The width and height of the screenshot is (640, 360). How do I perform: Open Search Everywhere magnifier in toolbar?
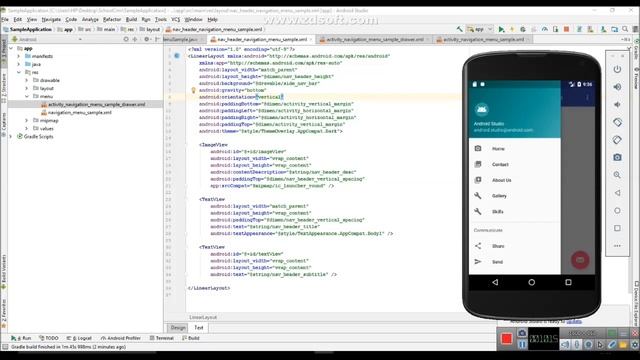pos(625,29)
